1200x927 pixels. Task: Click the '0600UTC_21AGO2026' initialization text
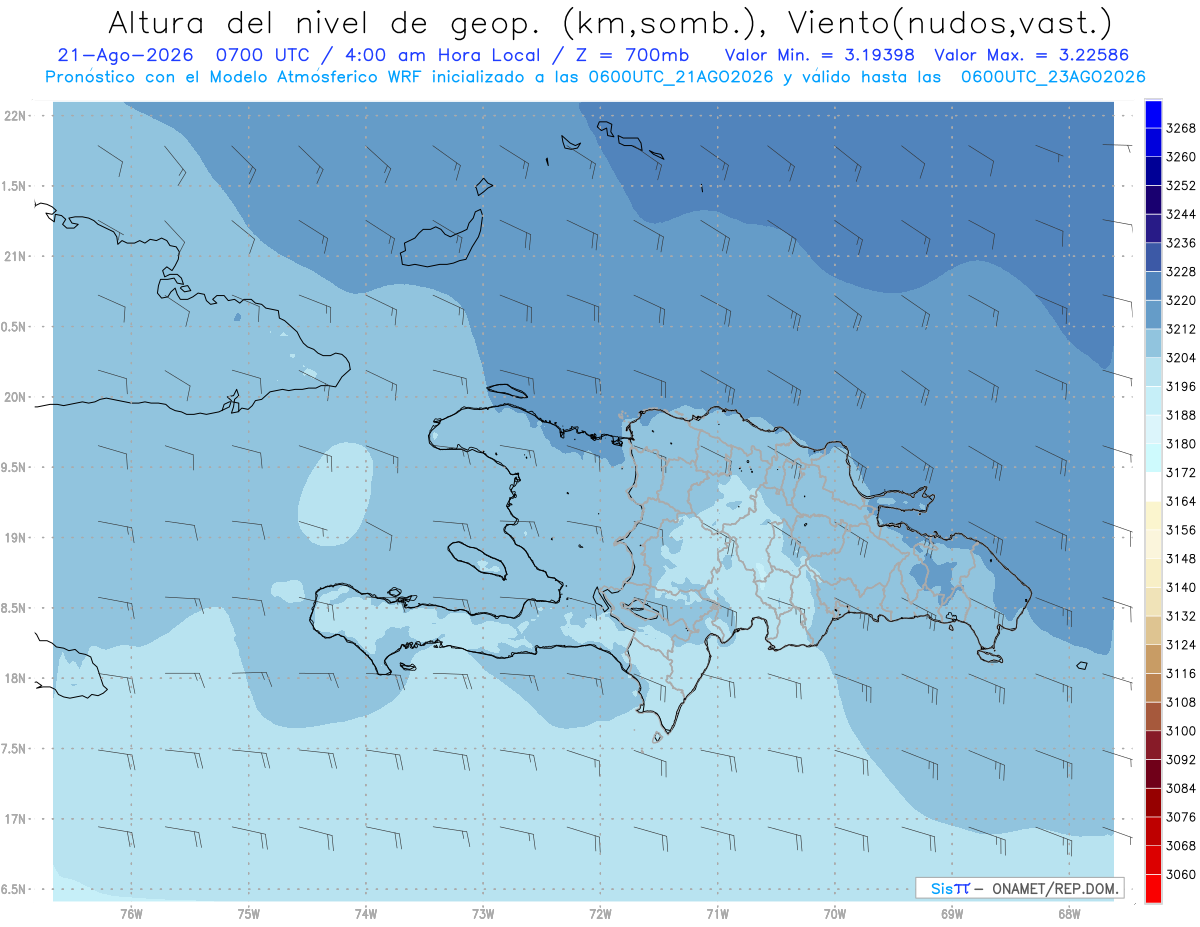click(680, 77)
